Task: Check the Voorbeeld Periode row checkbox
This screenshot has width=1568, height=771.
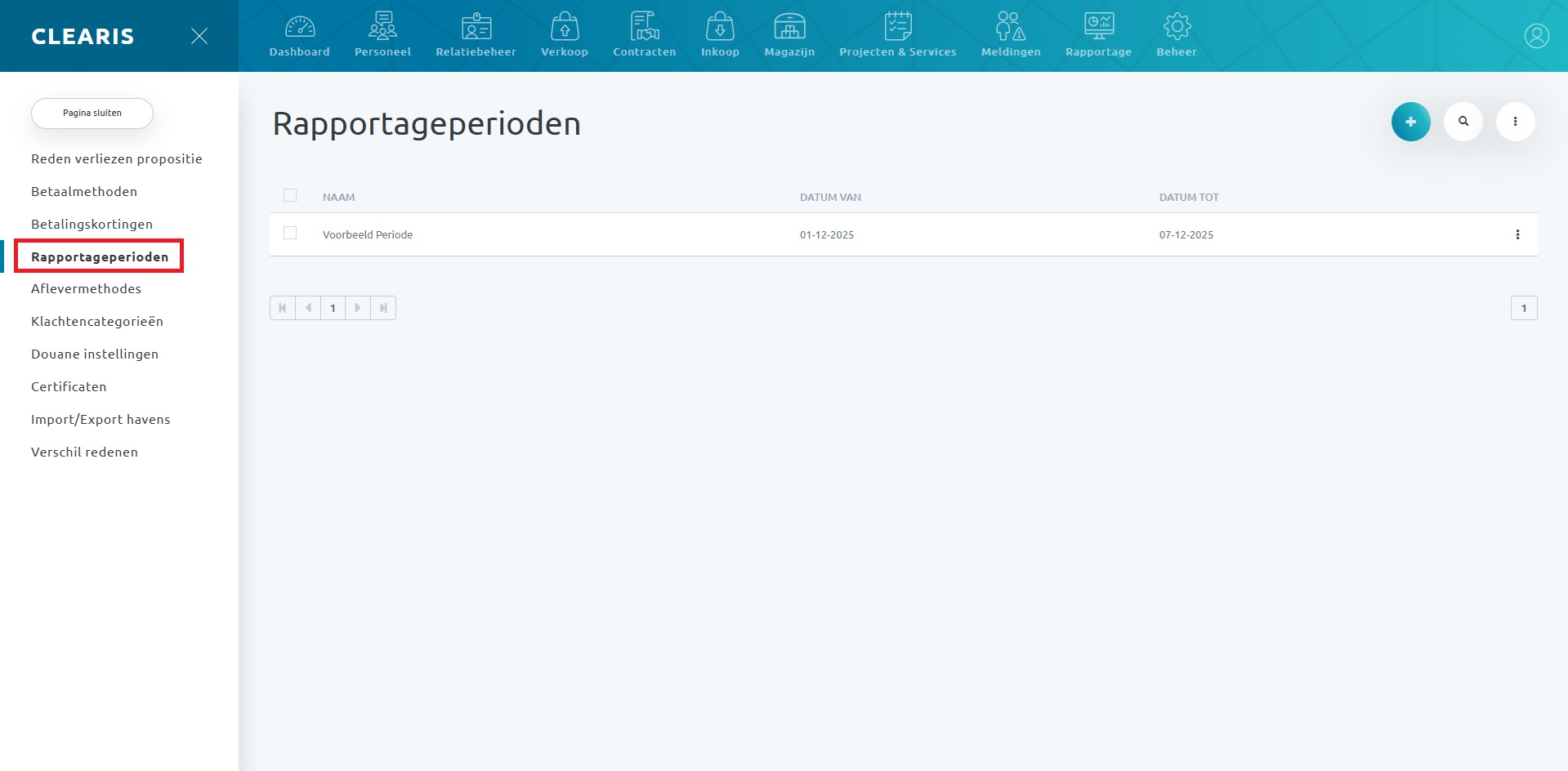Action: click(x=290, y=234)
